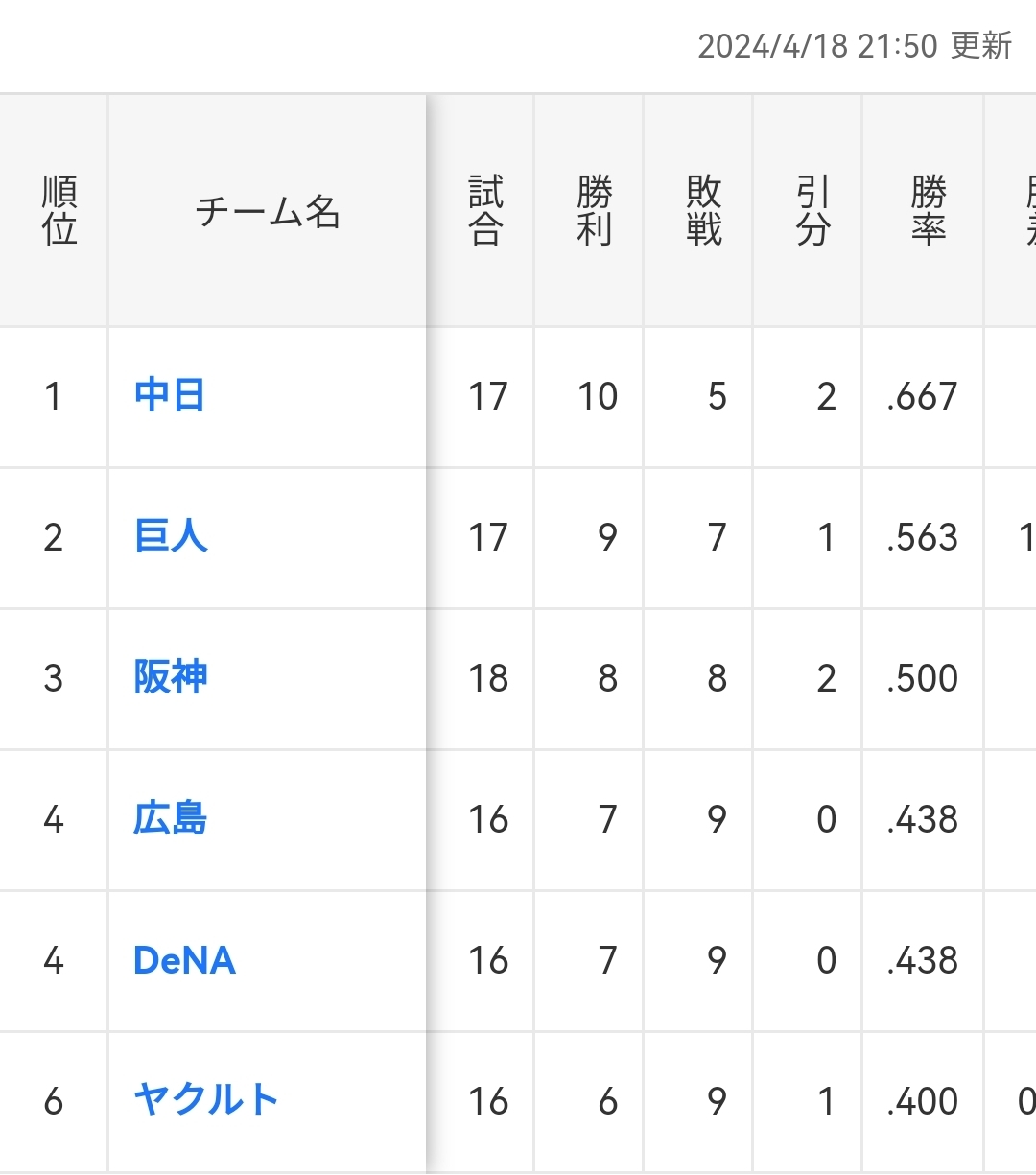Click the 勝利 column header

pyautogui.click(x=595, y=211)
